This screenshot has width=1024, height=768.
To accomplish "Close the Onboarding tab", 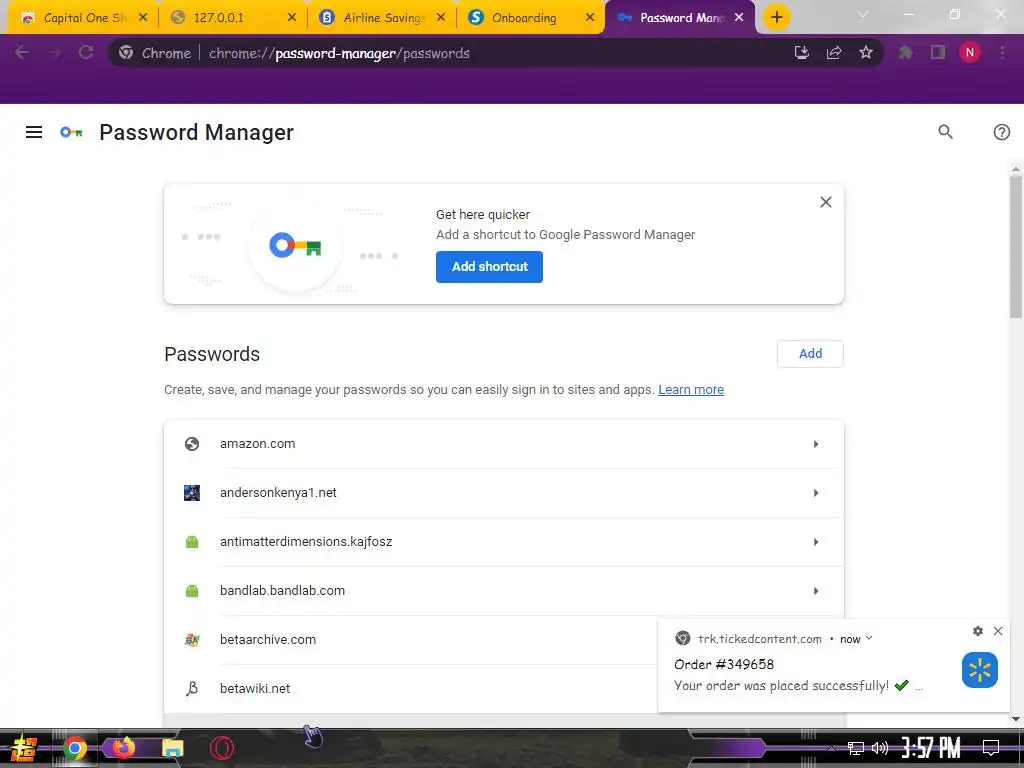I will [x=590, y=18].
